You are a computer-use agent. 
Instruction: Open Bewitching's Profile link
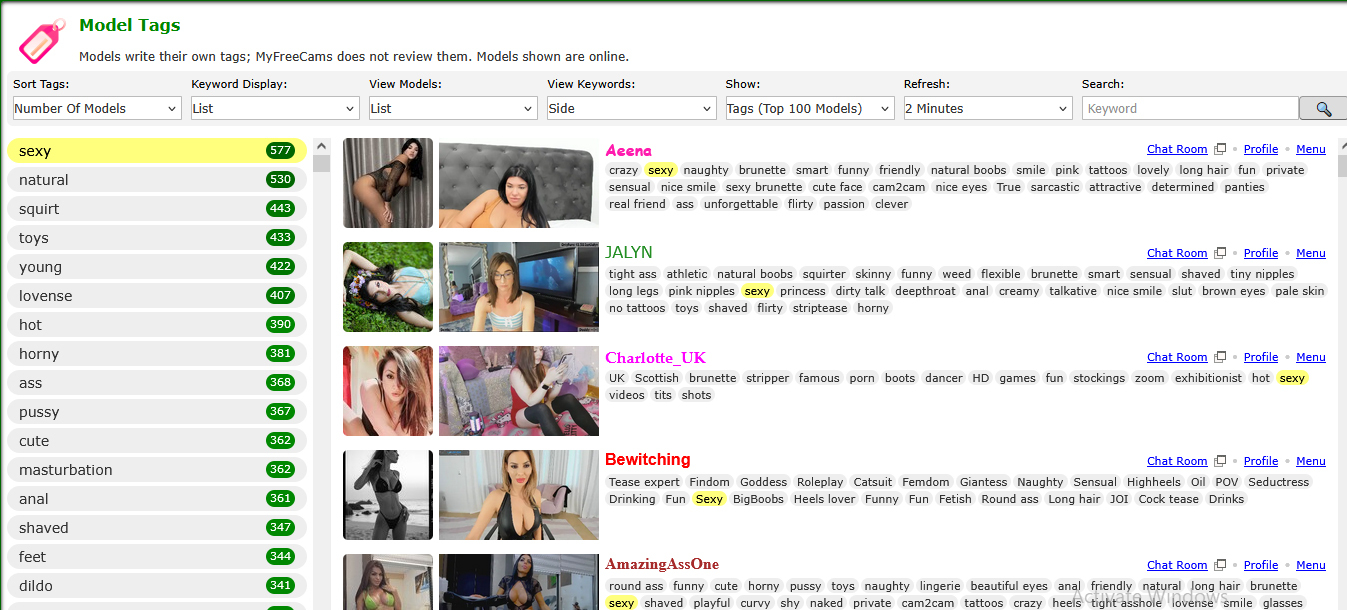click(x=1261, y=461)
